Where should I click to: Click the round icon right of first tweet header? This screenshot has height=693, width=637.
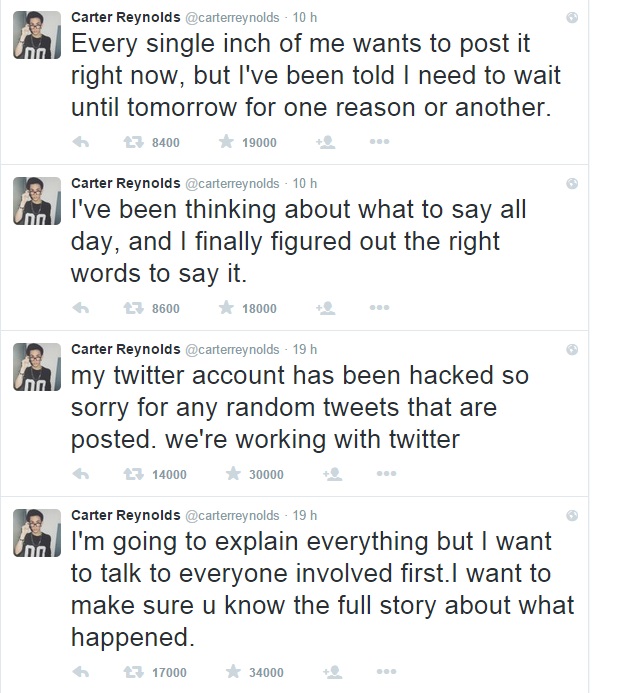pos(571,18)
